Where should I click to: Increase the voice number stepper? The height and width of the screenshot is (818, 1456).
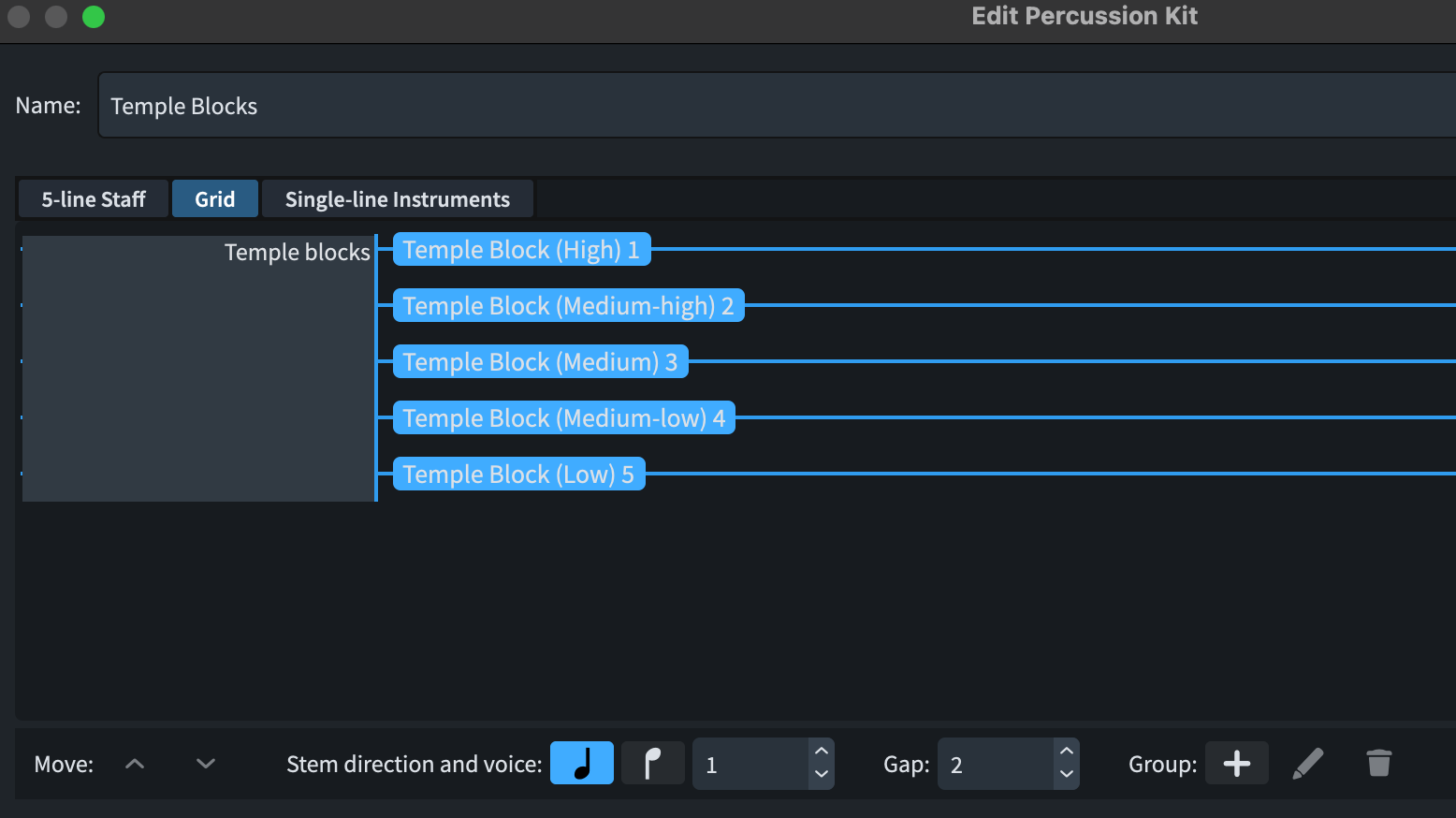pyautogui.click(x=821, y=752)
